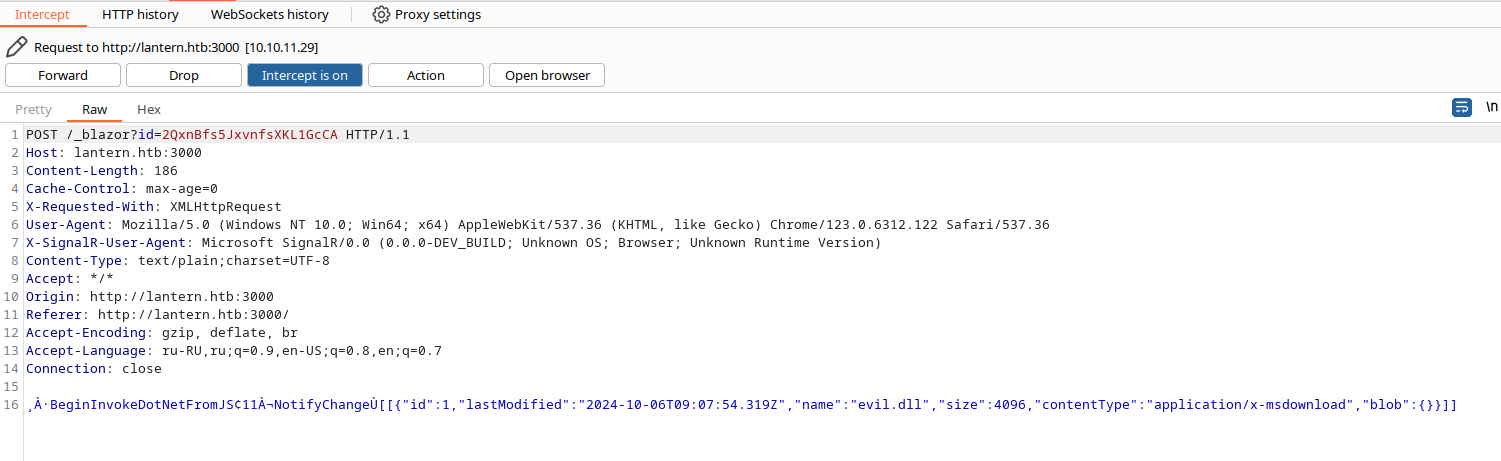Switch to Hex view of the request
This screenshot has width=1501, height=461.
click(149, 109)
